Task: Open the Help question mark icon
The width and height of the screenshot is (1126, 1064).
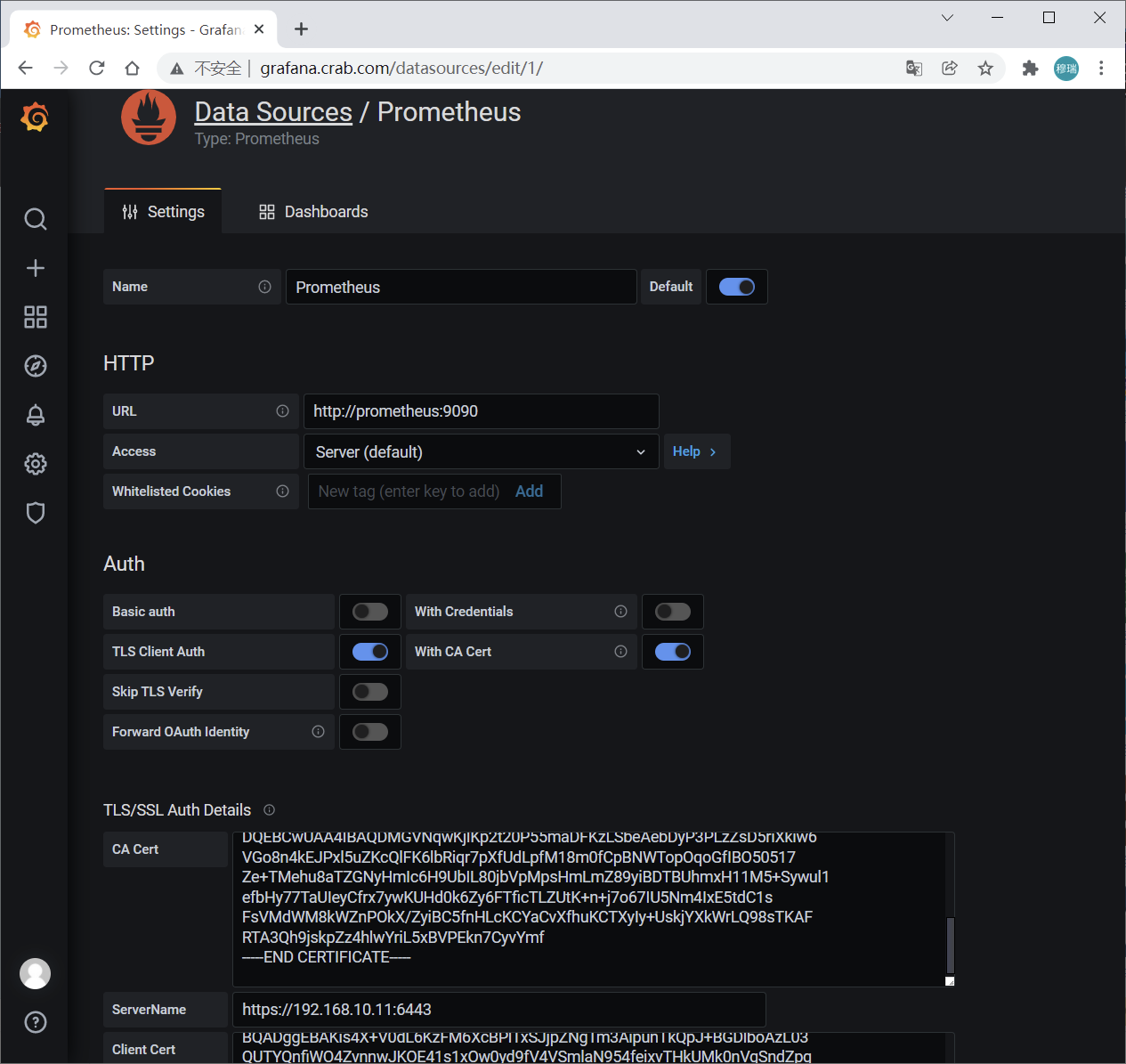Action: (36, 1022)
